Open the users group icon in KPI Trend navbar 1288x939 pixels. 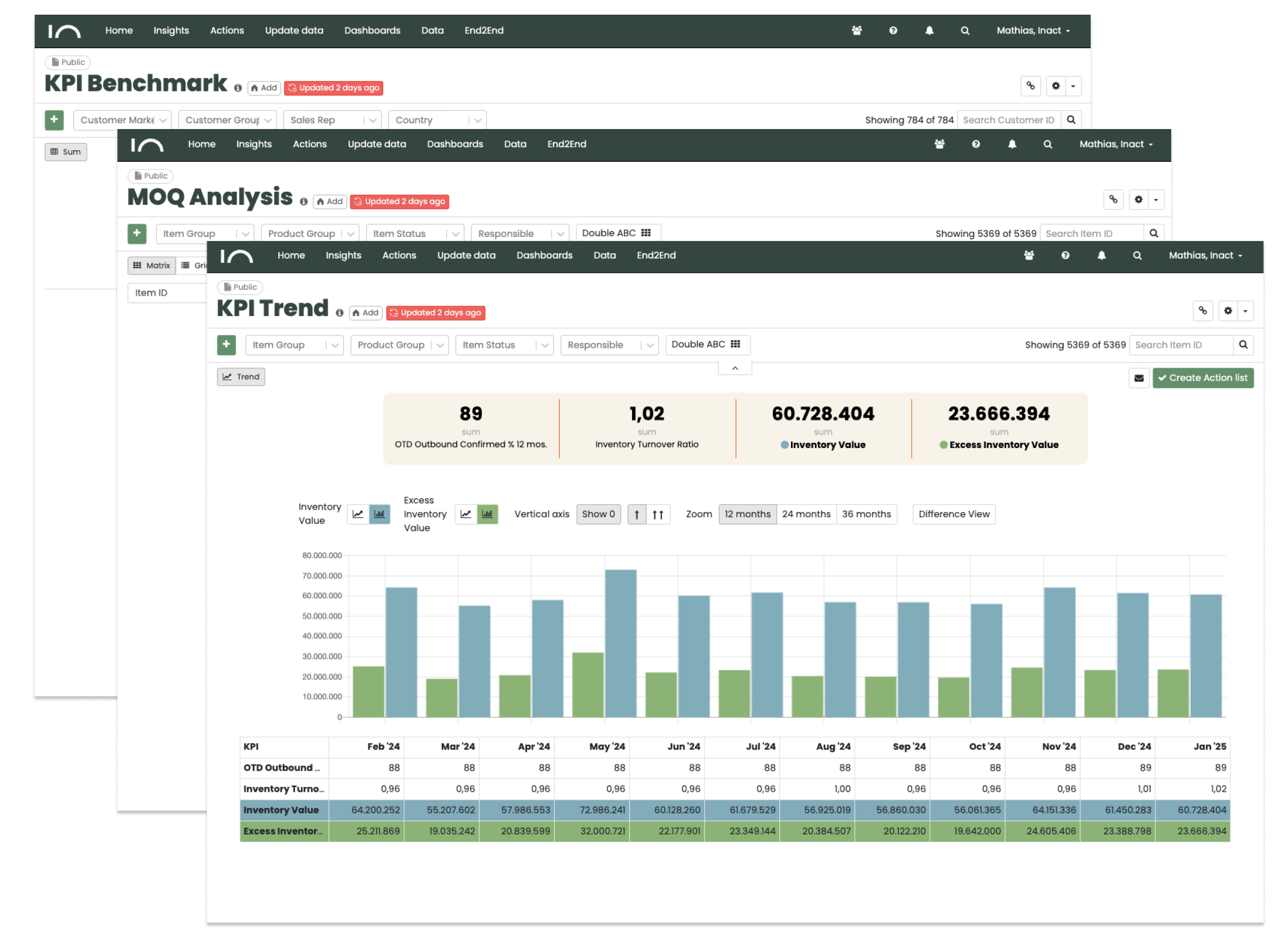(1029, 256)
